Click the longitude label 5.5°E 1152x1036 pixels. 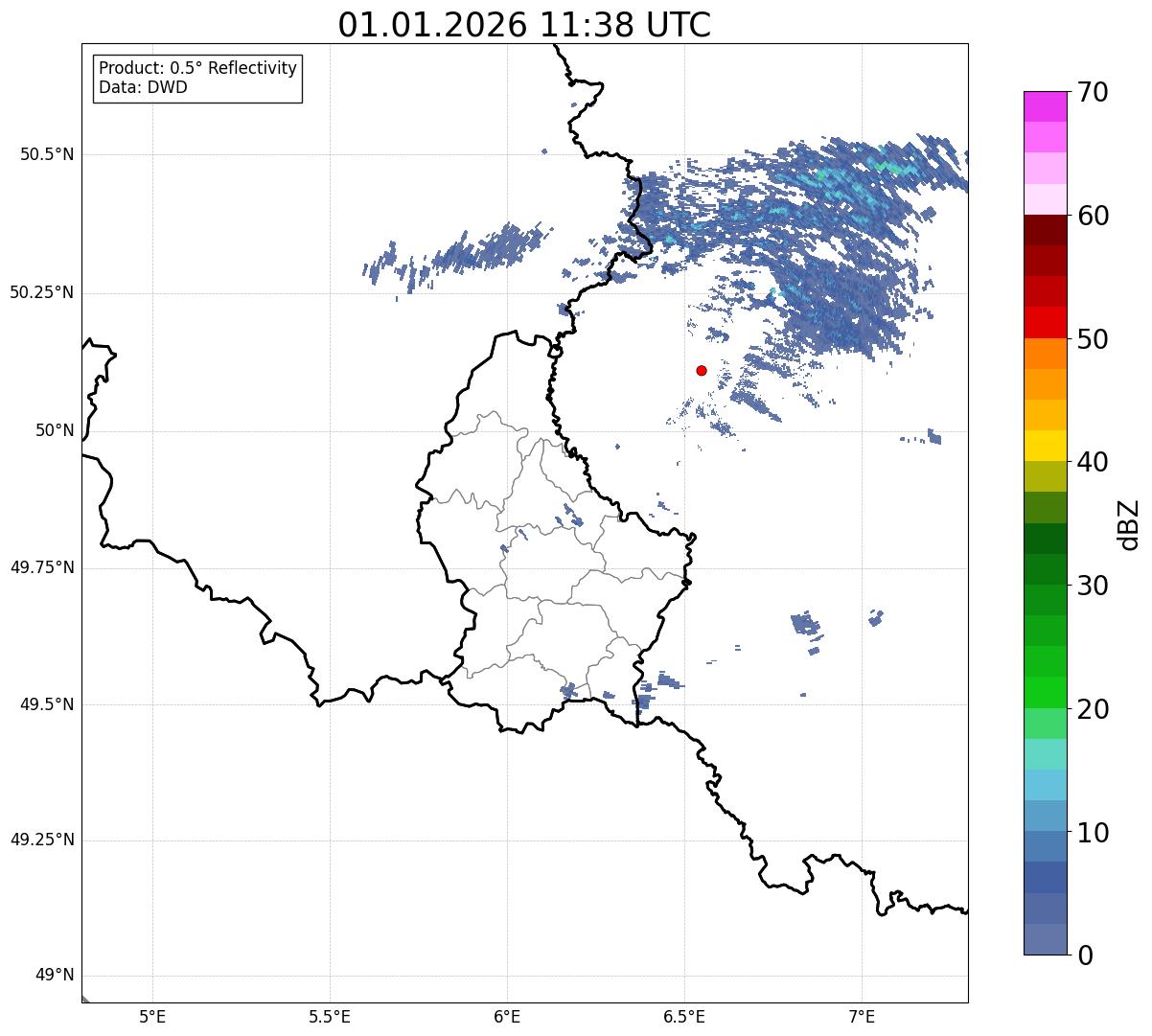[330, 1017]
